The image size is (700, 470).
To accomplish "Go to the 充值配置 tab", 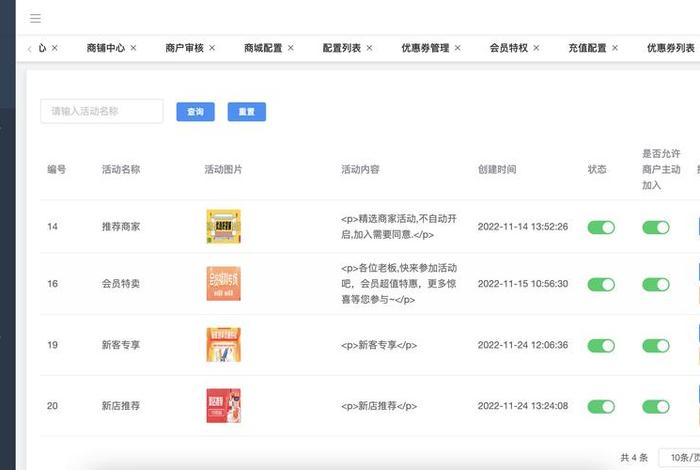I will (x=587, y=48).
